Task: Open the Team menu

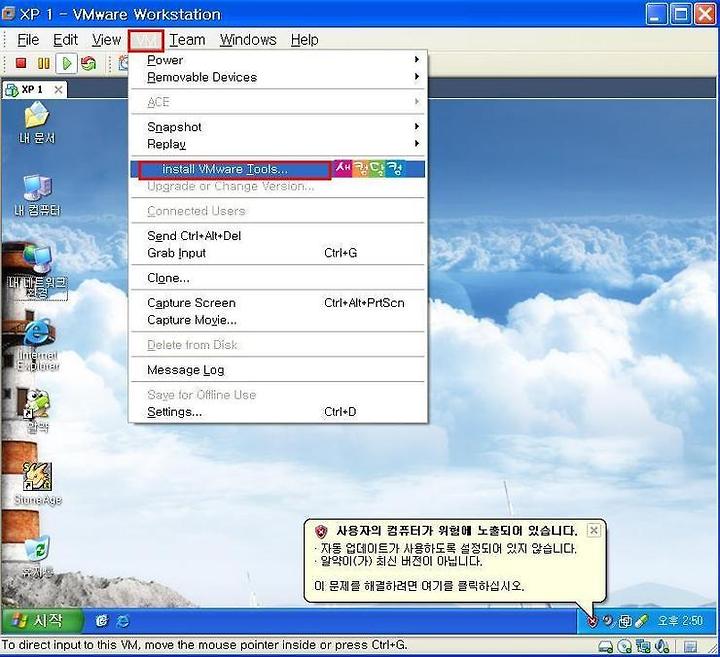Action: (187, 40)
